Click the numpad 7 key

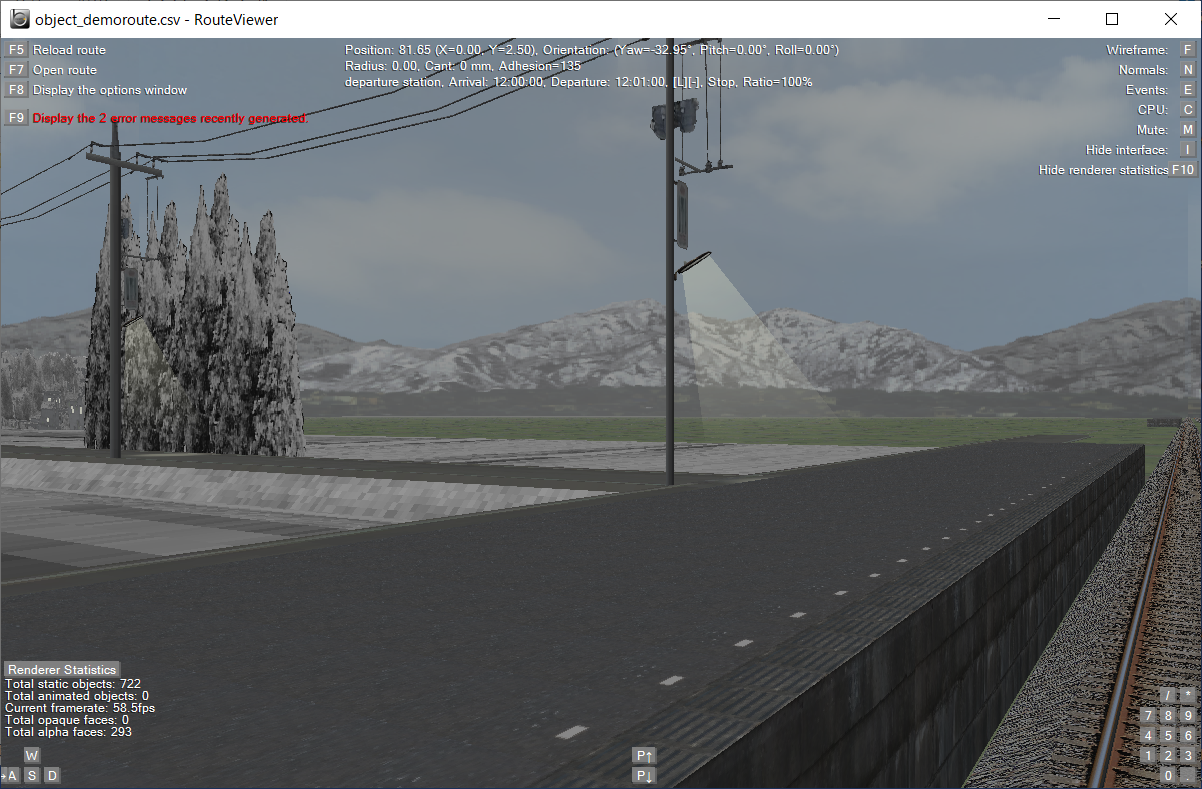click(x=1148, y=715)
